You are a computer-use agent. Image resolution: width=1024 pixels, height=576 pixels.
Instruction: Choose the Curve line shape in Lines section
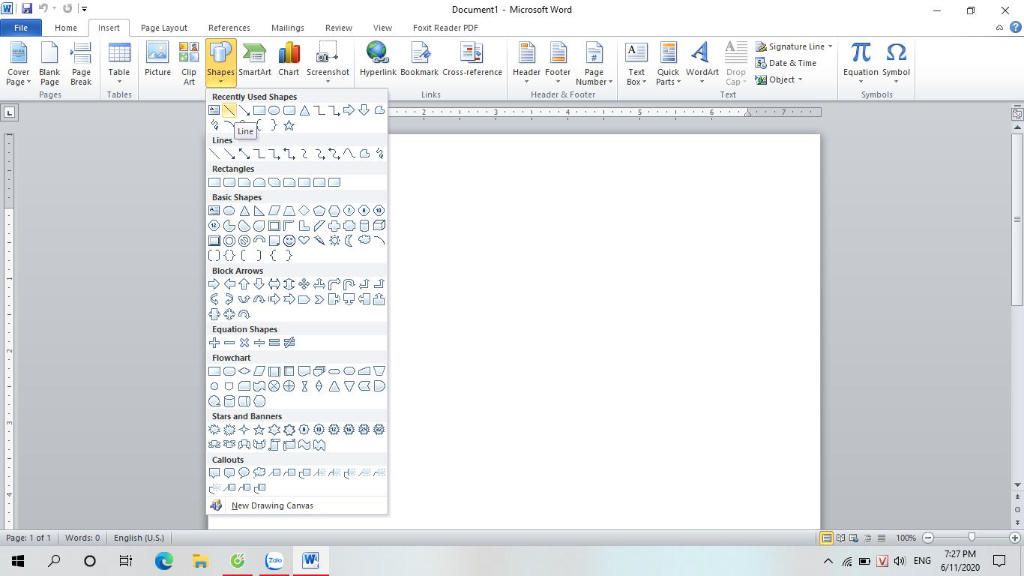click(x=349, y=154)
